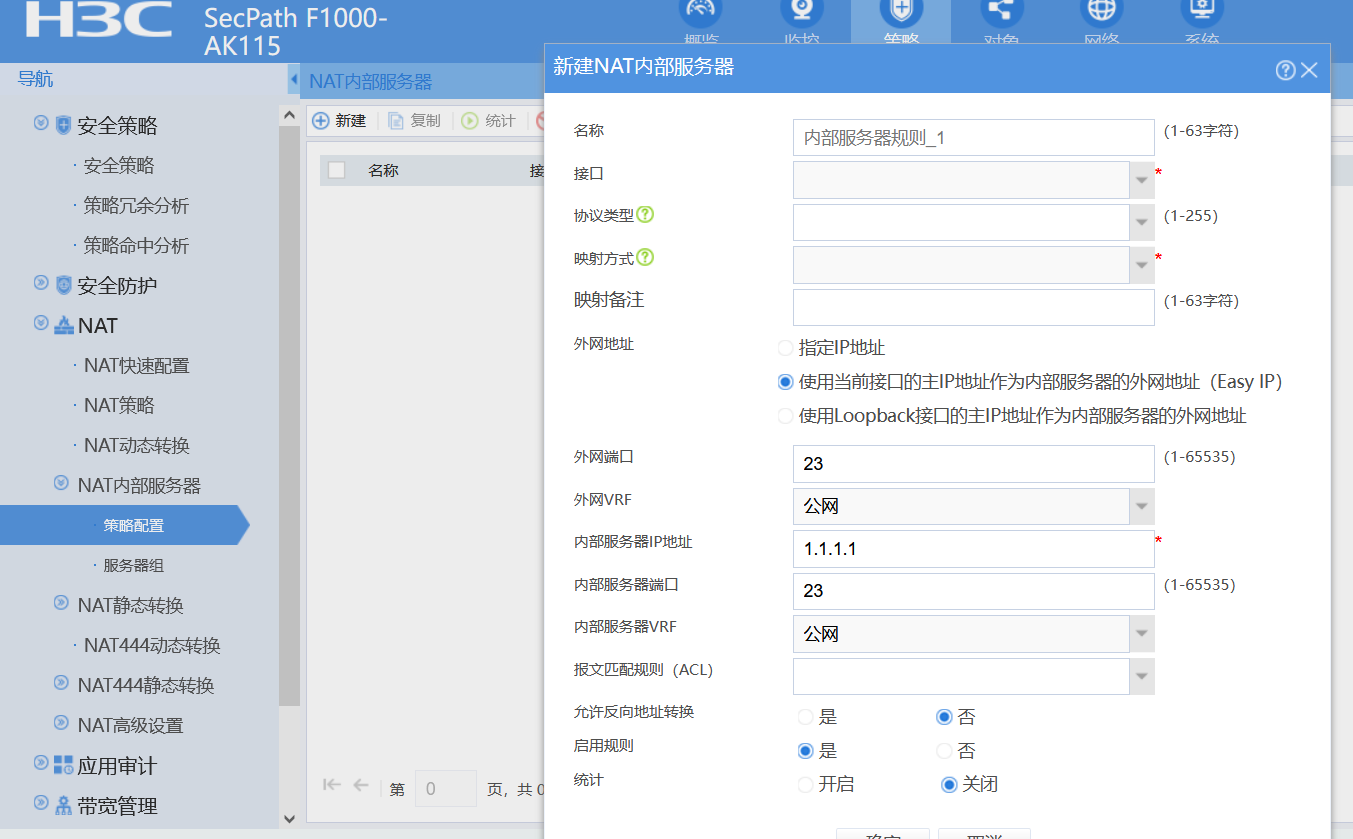
Task: Expand the NAT静态转换 tree node
Action: tap(61, 604)
